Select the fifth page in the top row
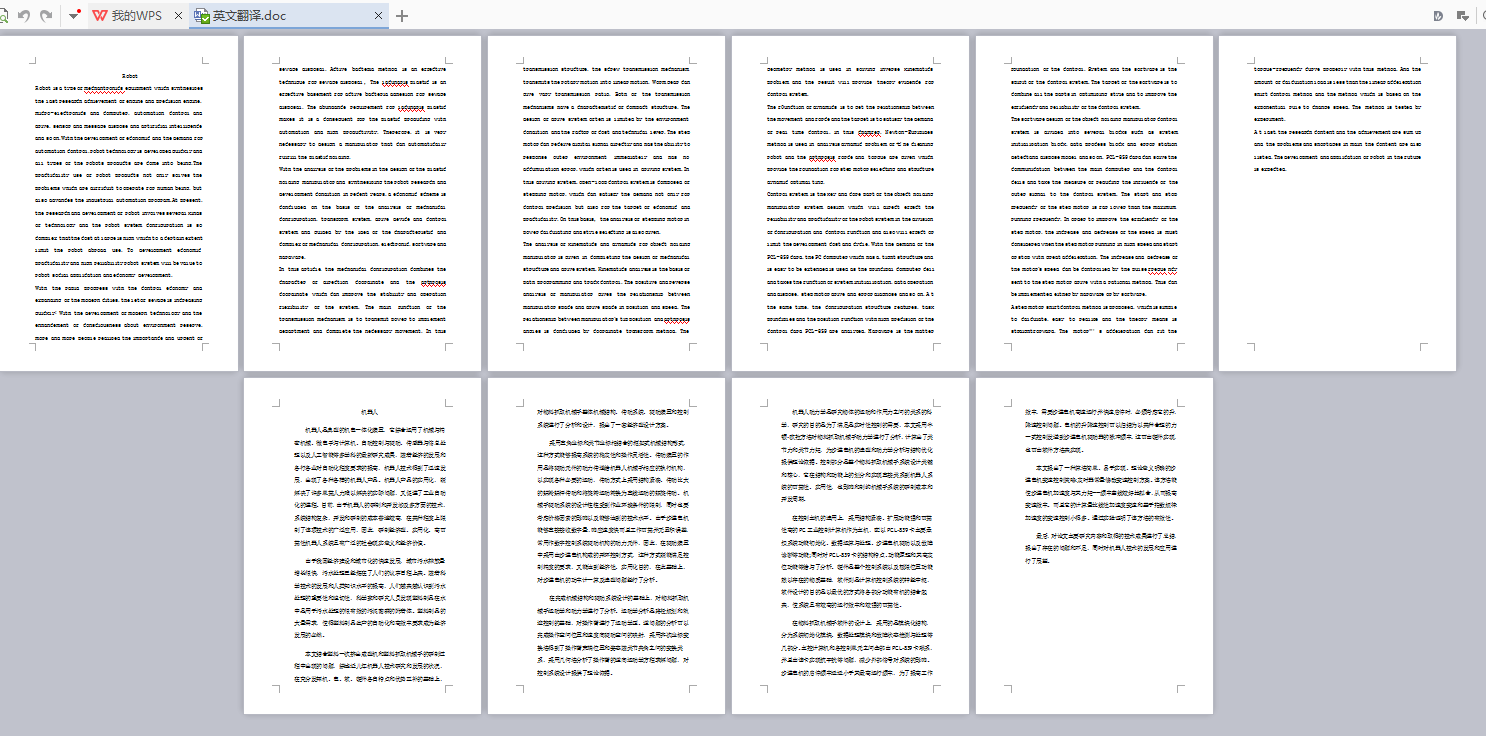Image resolution: width=1486 pixels, height=736 pixels. coord(1094,204)
